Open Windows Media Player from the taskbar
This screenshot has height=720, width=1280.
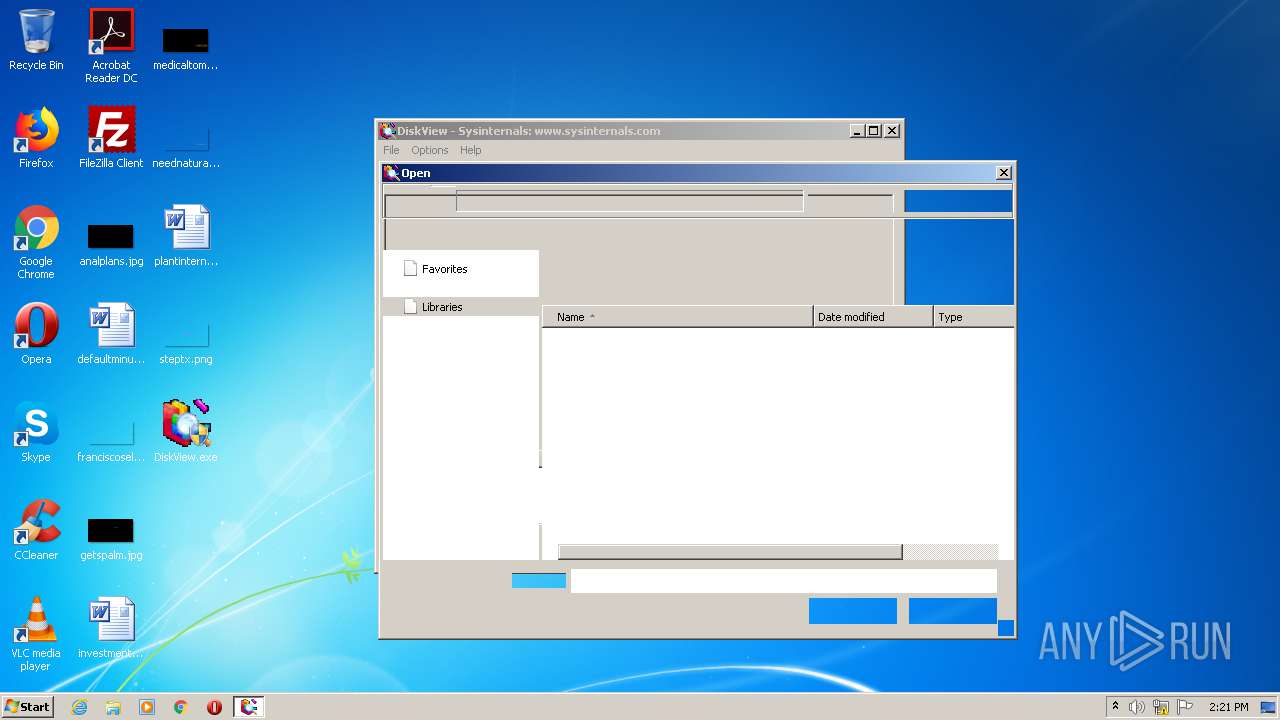point(147,707)
